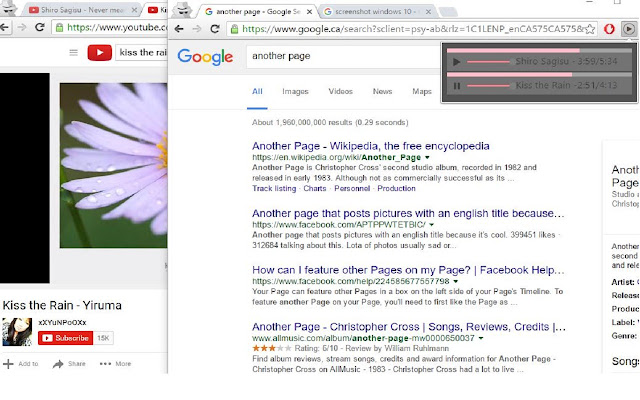Screen dimensions: 640x400
Task: Expand dropdown beside allmusic.com result URL
Action: (481, 338)
